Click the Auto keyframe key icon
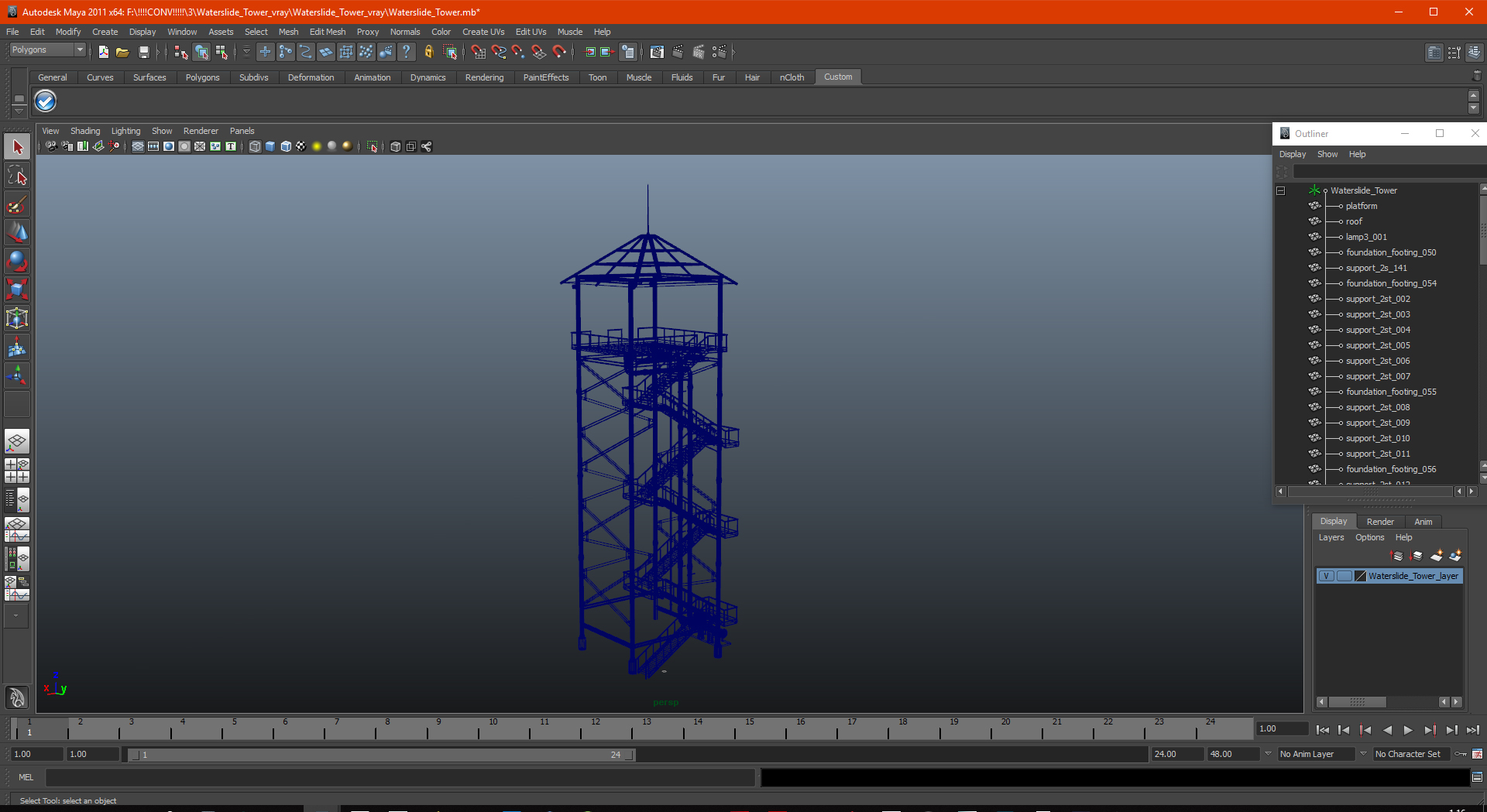The image size is (1487, 812). click(1461, 754)
